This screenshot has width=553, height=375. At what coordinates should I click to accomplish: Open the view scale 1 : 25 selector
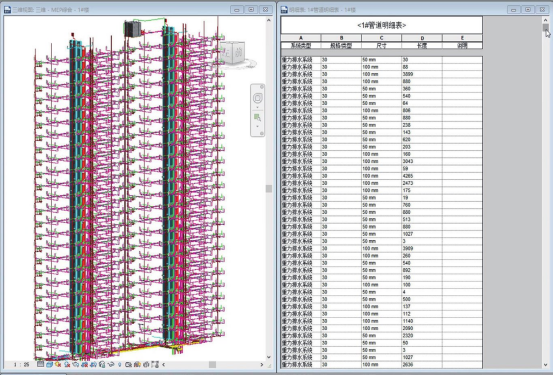pyautogui.click(x=22, y=364)
